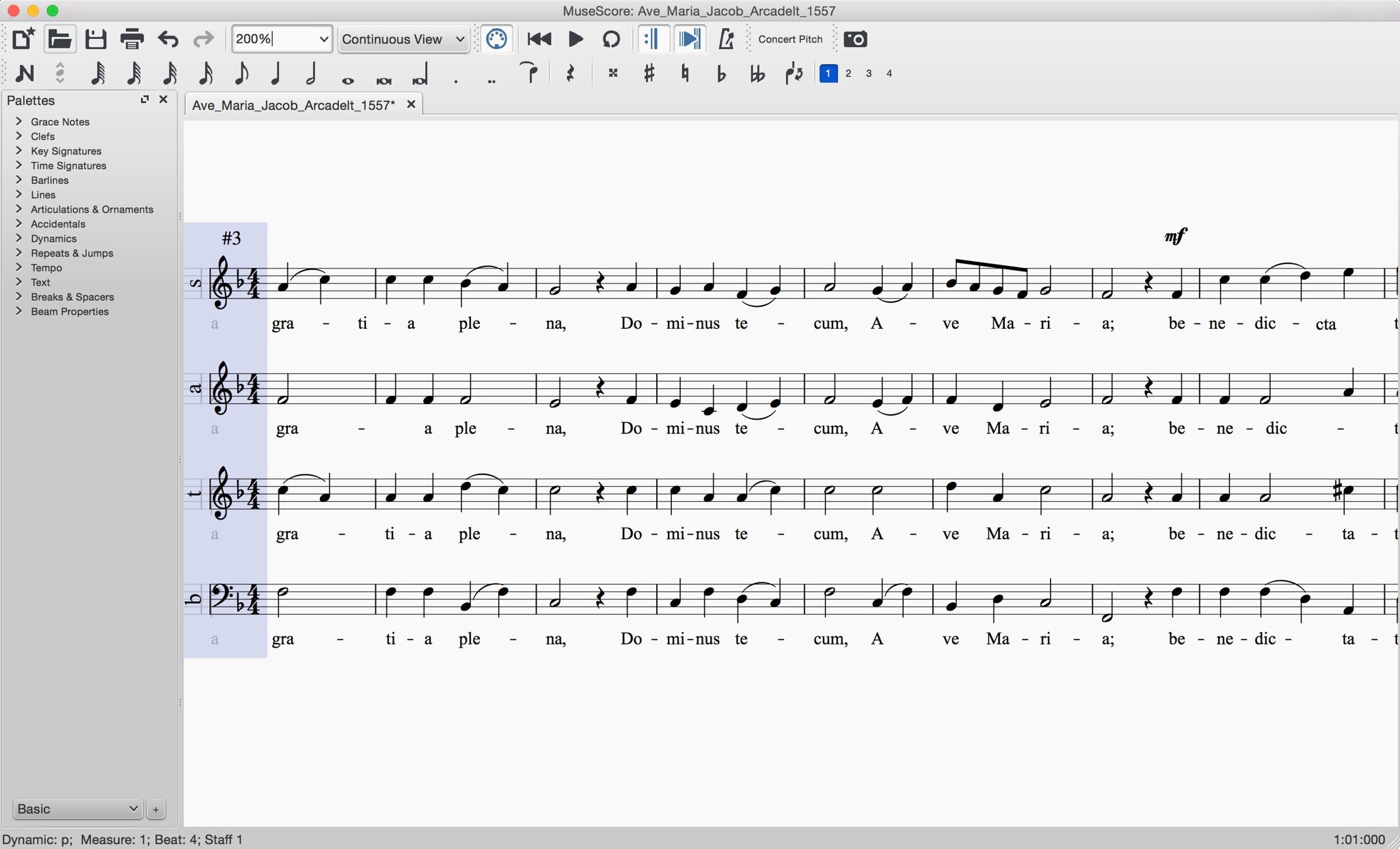Viewport: 1400px width, 849px height.
Task: Apply a flat accidental
Action: (721, 73)
